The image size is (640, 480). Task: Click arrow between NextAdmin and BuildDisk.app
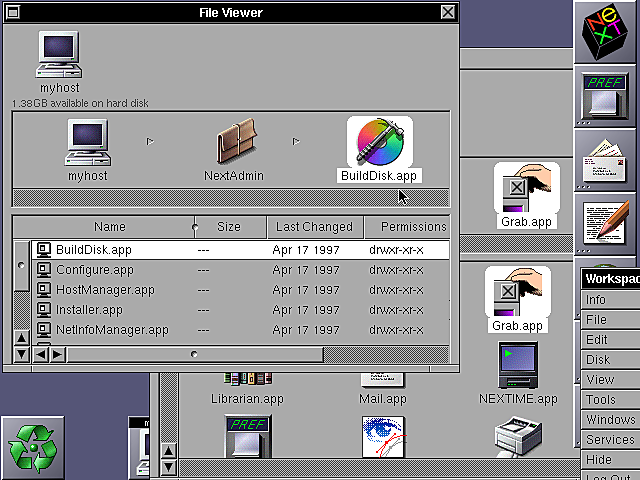296,142
